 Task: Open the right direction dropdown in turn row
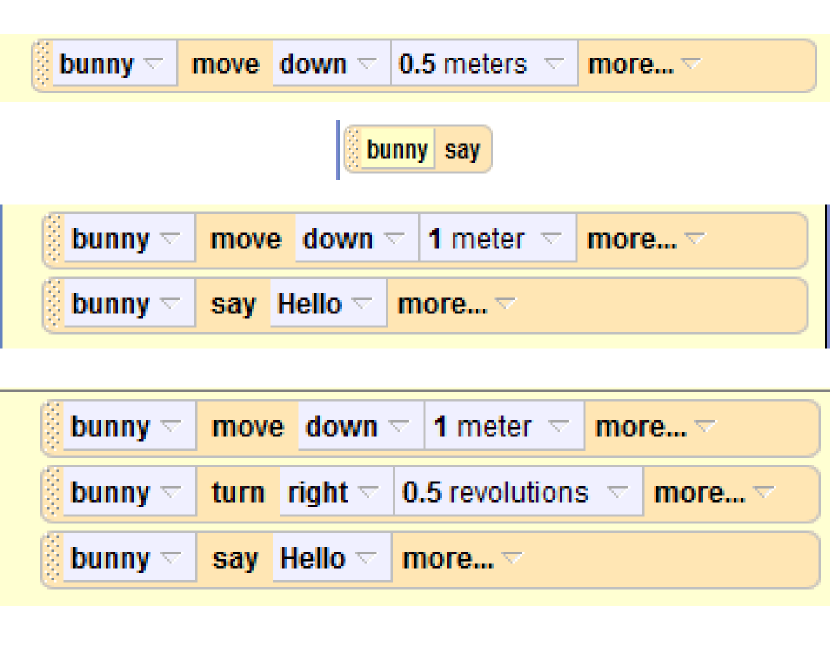pos(335,493)
